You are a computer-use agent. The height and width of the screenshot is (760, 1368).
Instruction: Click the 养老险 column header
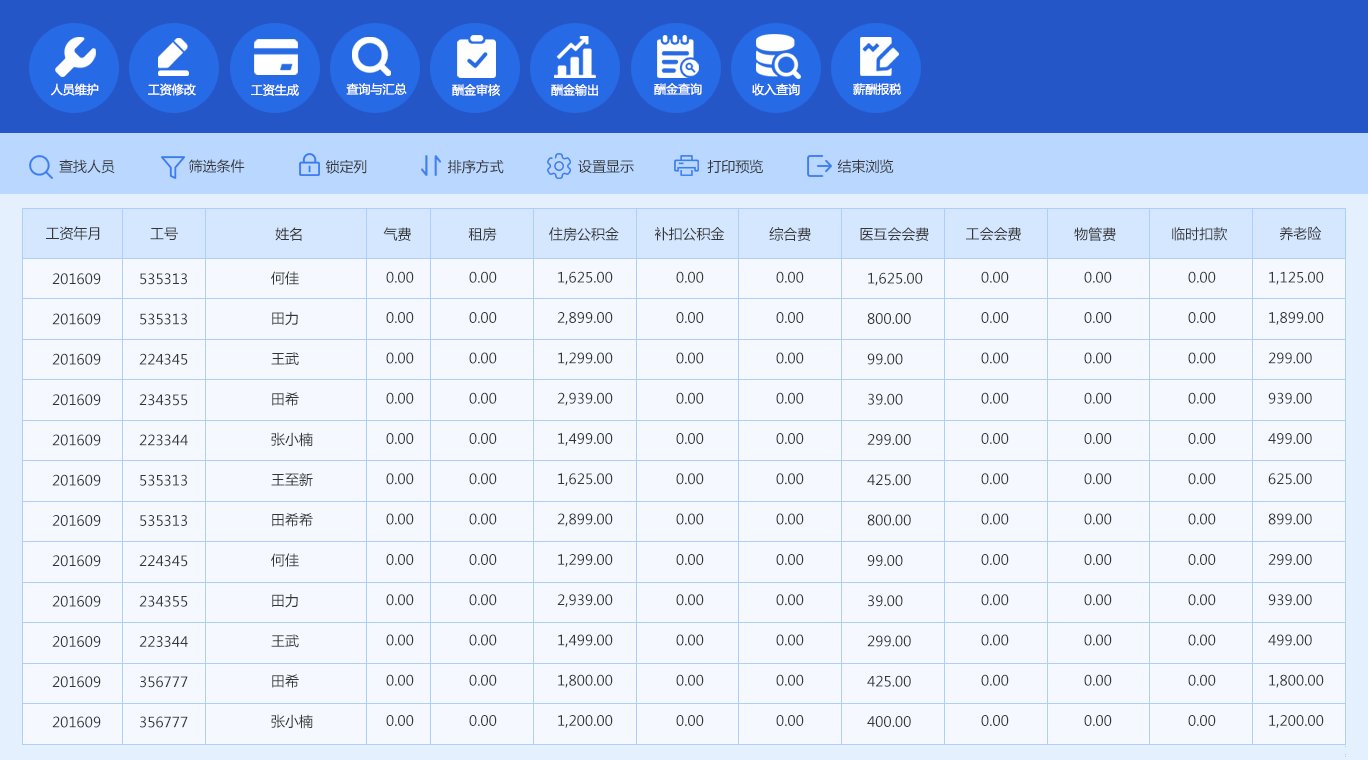(1299, 234)
